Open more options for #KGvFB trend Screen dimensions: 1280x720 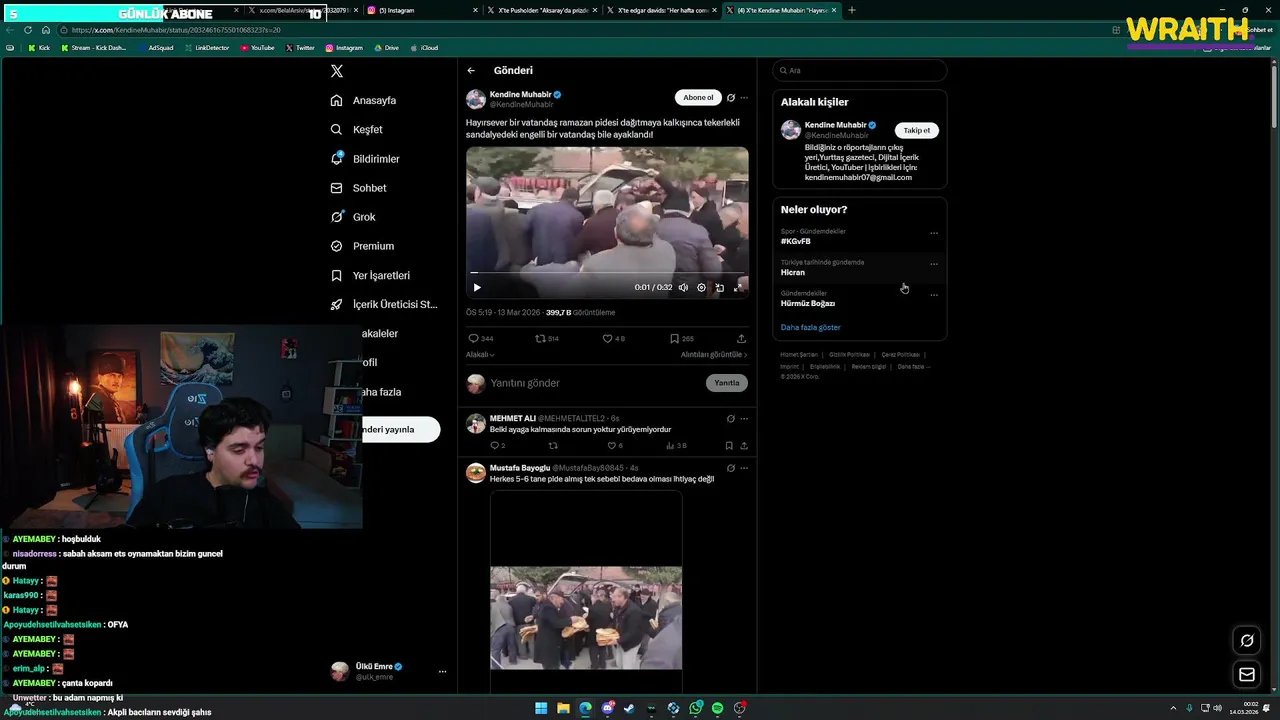pos(934,233)
